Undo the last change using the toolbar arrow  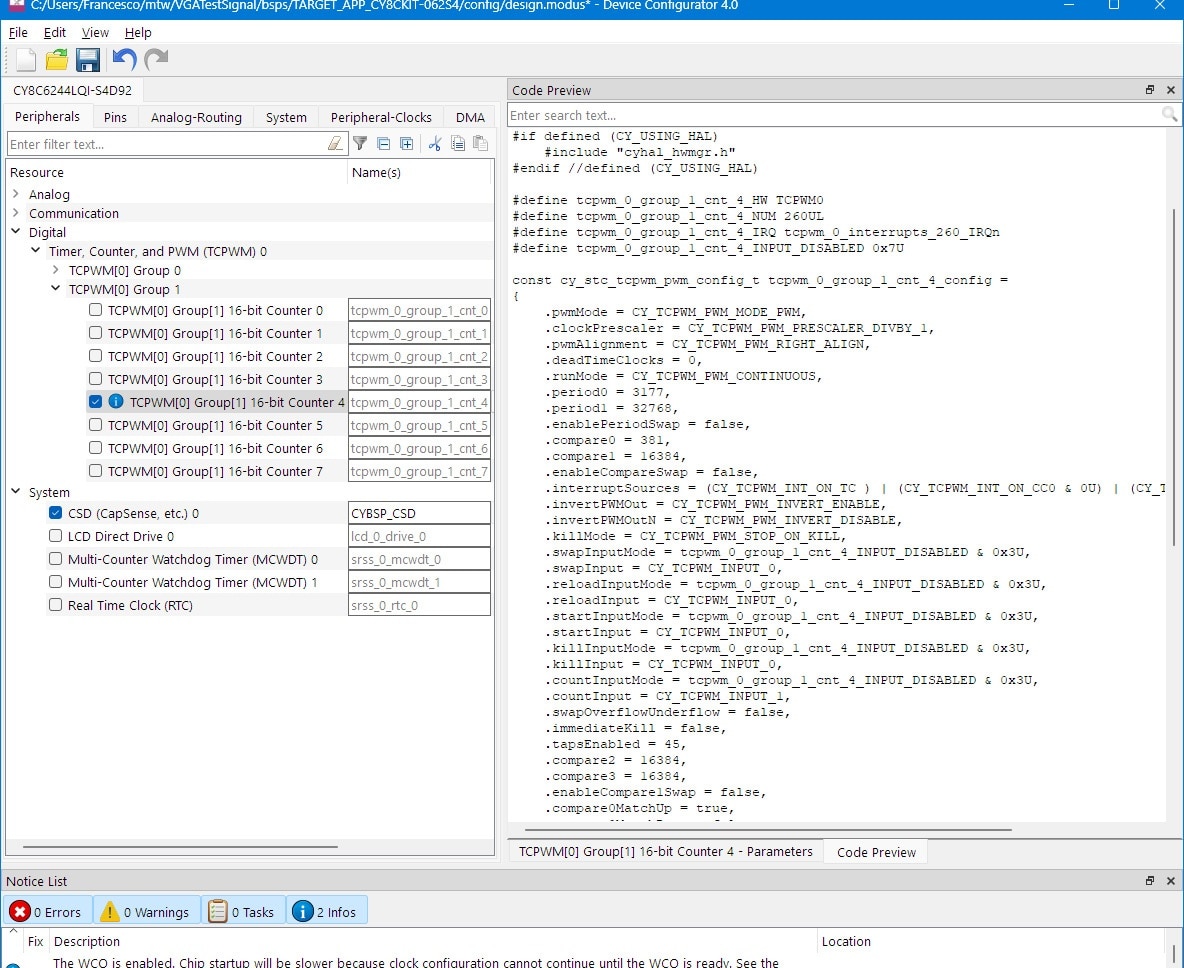click(124, 60)
